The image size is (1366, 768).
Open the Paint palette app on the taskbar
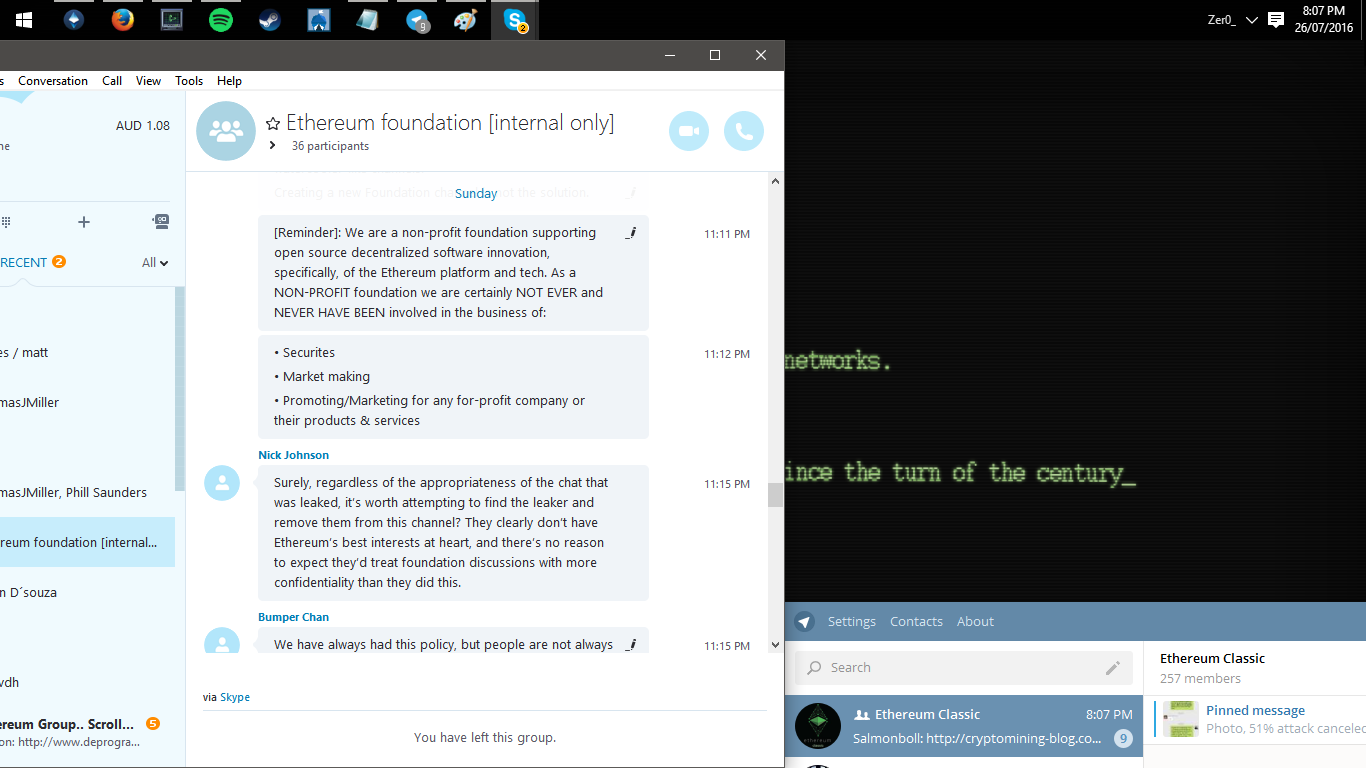pos(466,20)
